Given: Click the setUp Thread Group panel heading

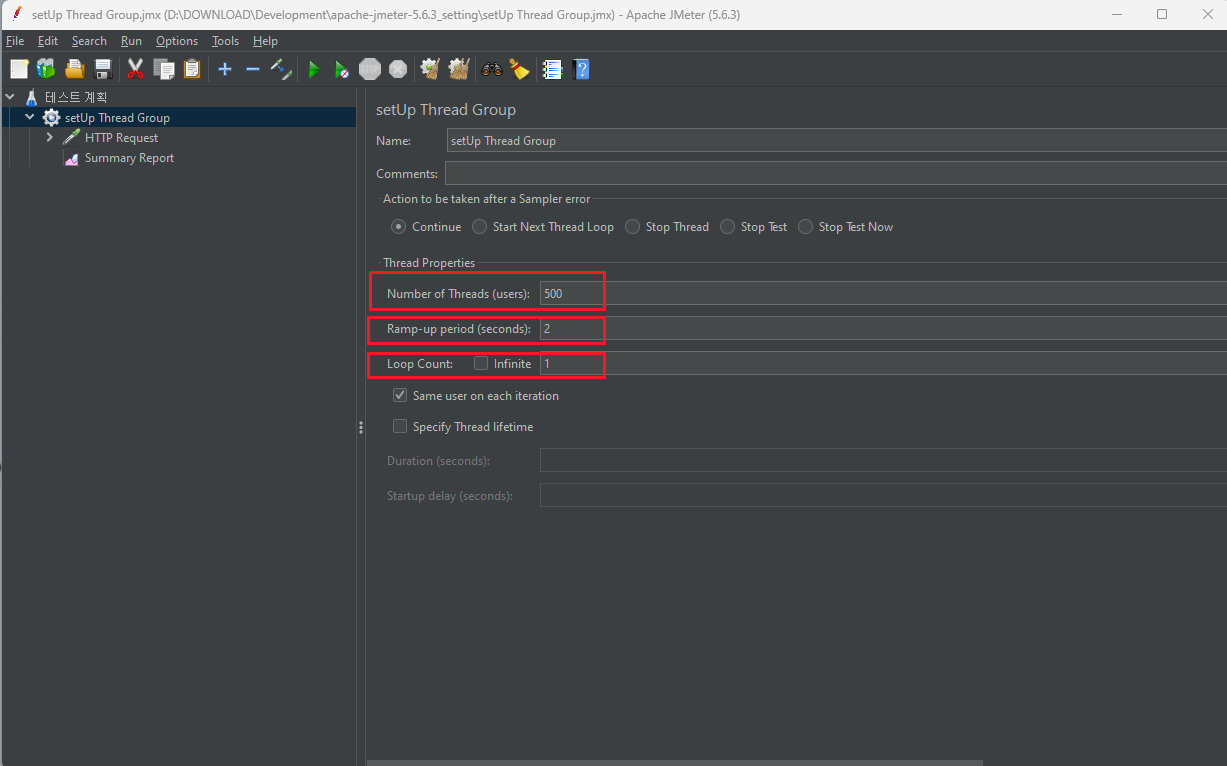Looking at the screenshot, I should click(x=446, y=110).
